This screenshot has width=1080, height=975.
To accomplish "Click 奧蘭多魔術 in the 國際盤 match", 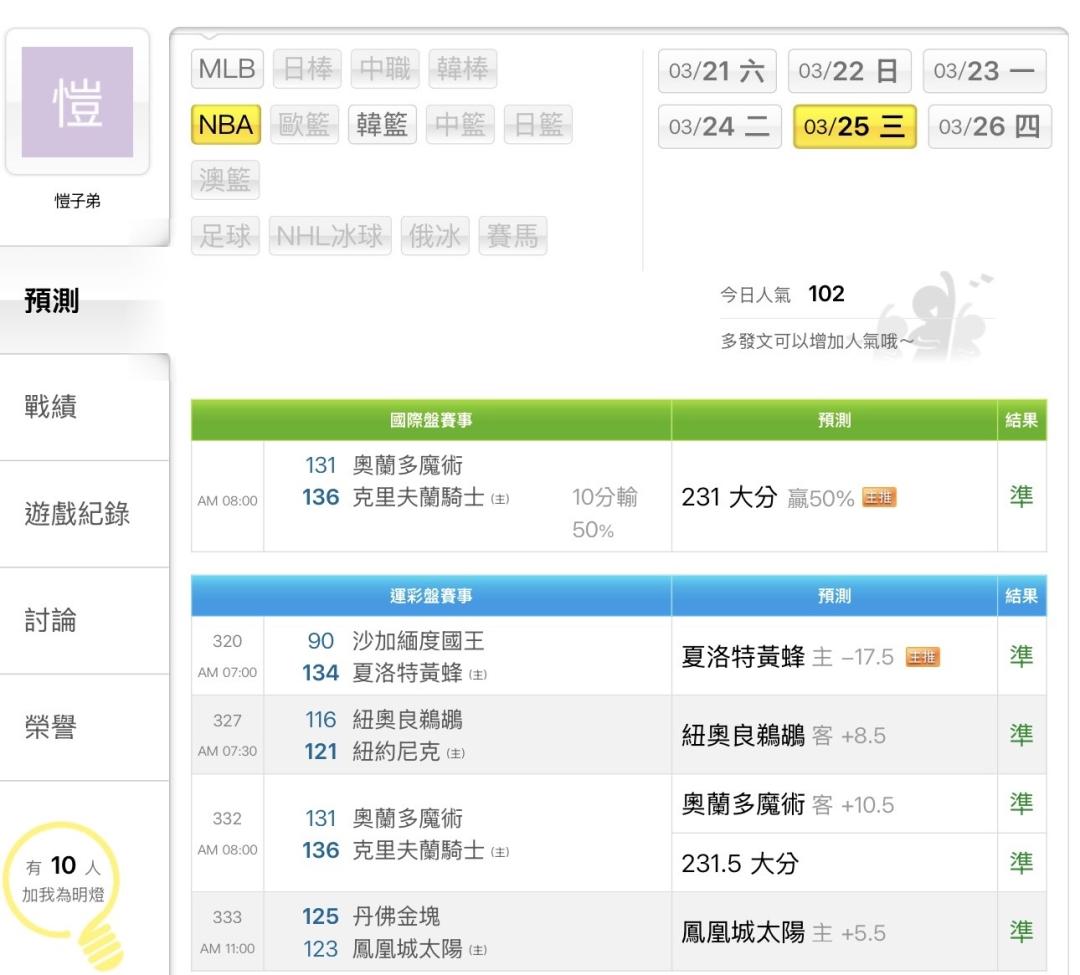I will coord(408,465).
